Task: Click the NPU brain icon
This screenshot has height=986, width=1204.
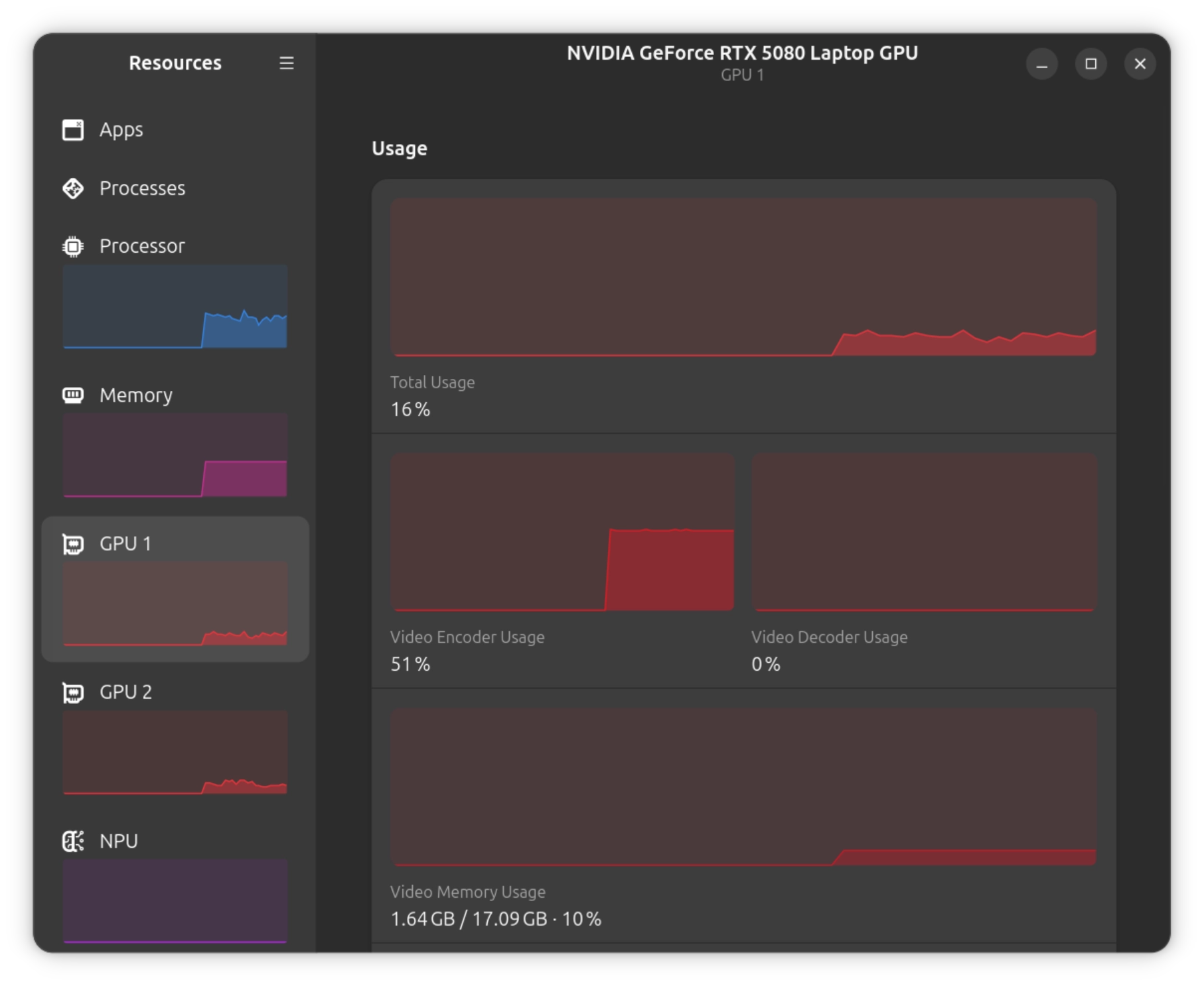Action: click(x=73, y=841)
